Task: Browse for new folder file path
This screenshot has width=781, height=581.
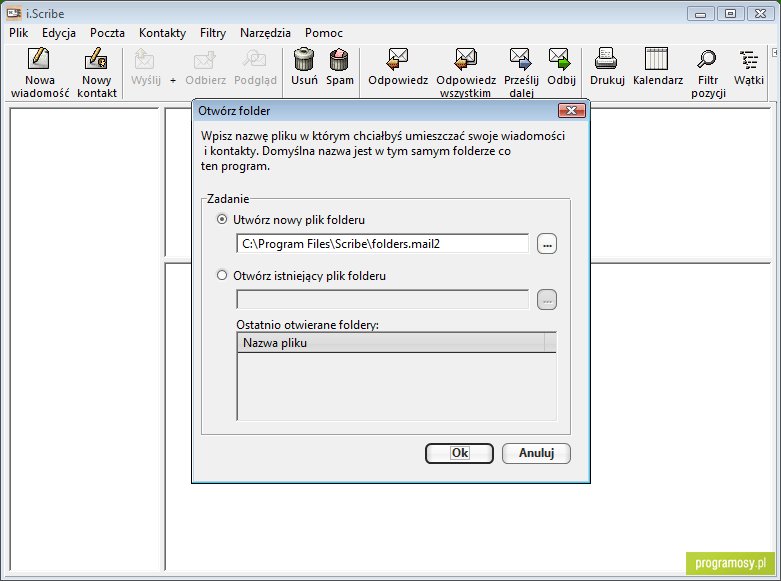Action: click(x=547, y=244)
